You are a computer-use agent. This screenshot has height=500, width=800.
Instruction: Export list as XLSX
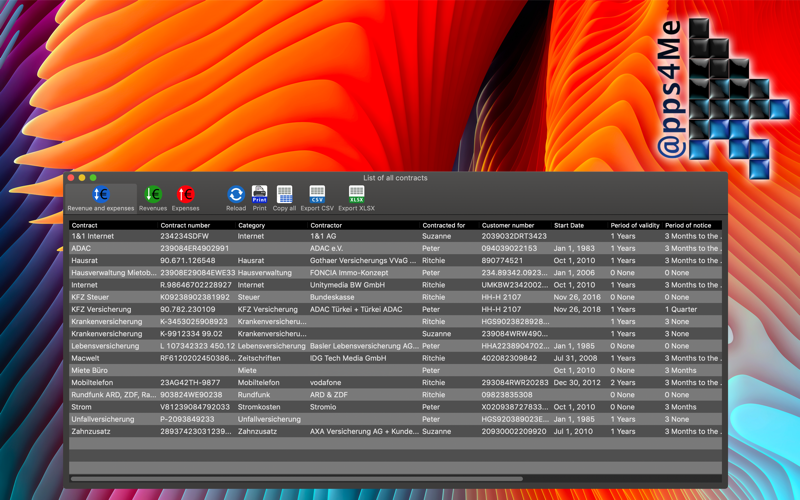coord(356,198)
